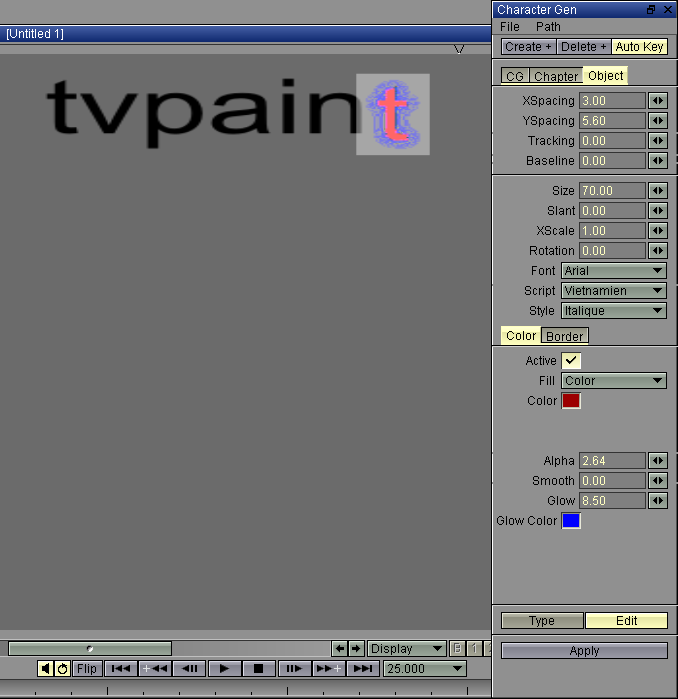Switch to Edit mode
This screenshot has height=699, width=678.
point(626,621)
